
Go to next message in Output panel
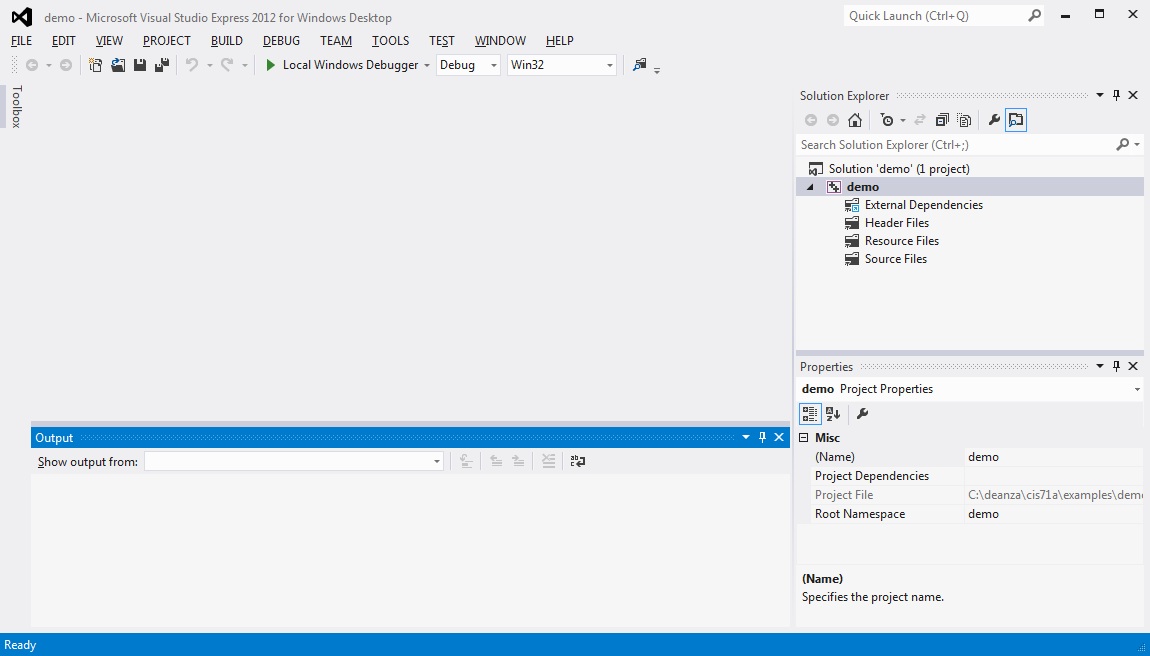[x=519, y=461]
